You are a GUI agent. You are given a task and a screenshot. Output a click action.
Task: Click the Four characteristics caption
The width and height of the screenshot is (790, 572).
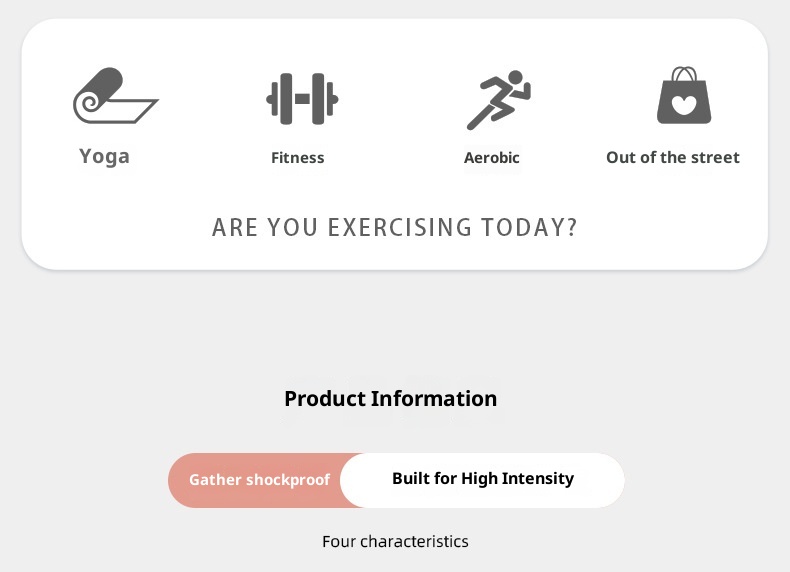(395, 541)
